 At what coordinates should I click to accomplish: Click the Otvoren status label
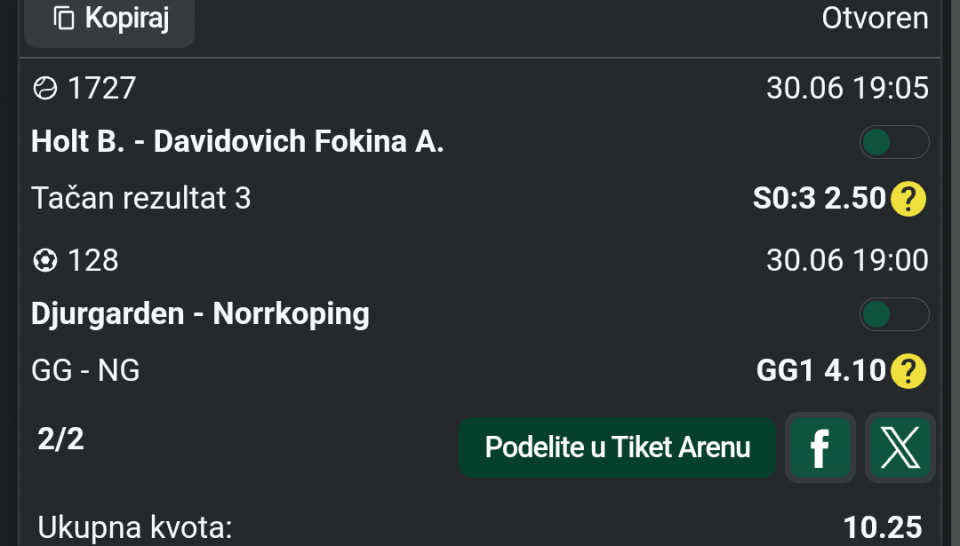pos(875,18)
